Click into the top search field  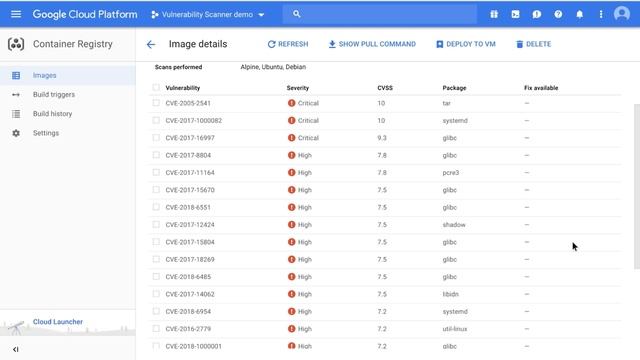[x=380, y=14]
